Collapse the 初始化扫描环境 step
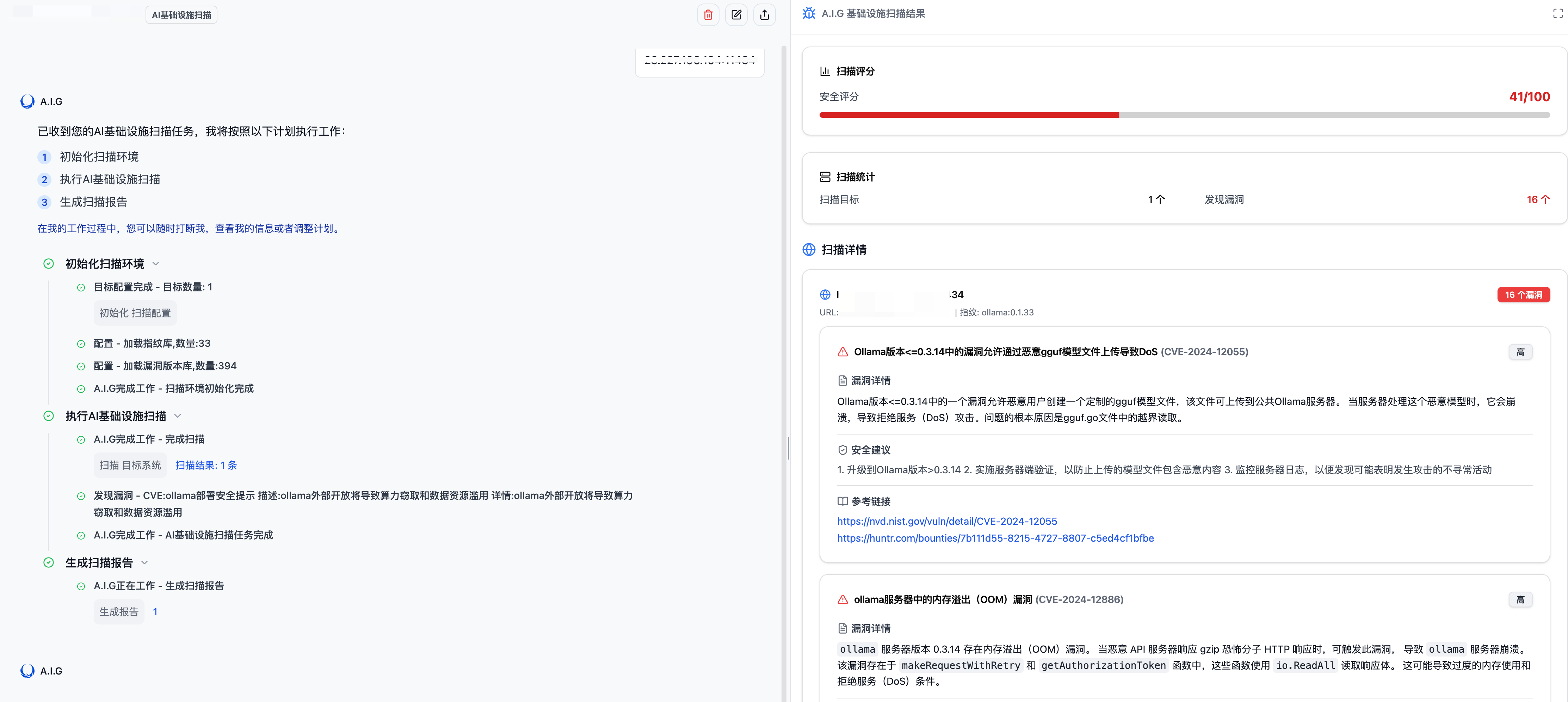The height and width of the screenshot is (702, 1568). pos(156,264)
